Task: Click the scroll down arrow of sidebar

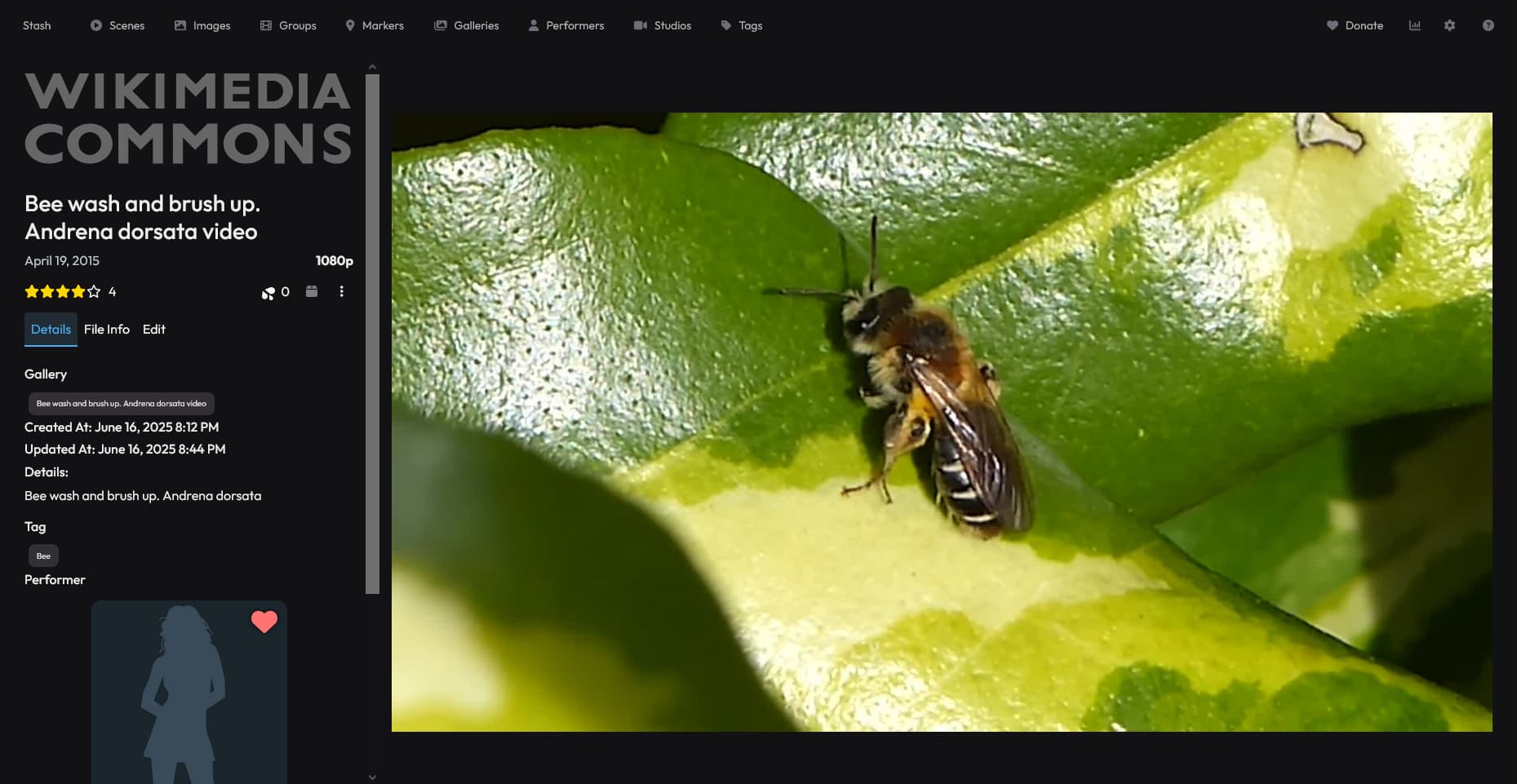Action: pos(373,777)
